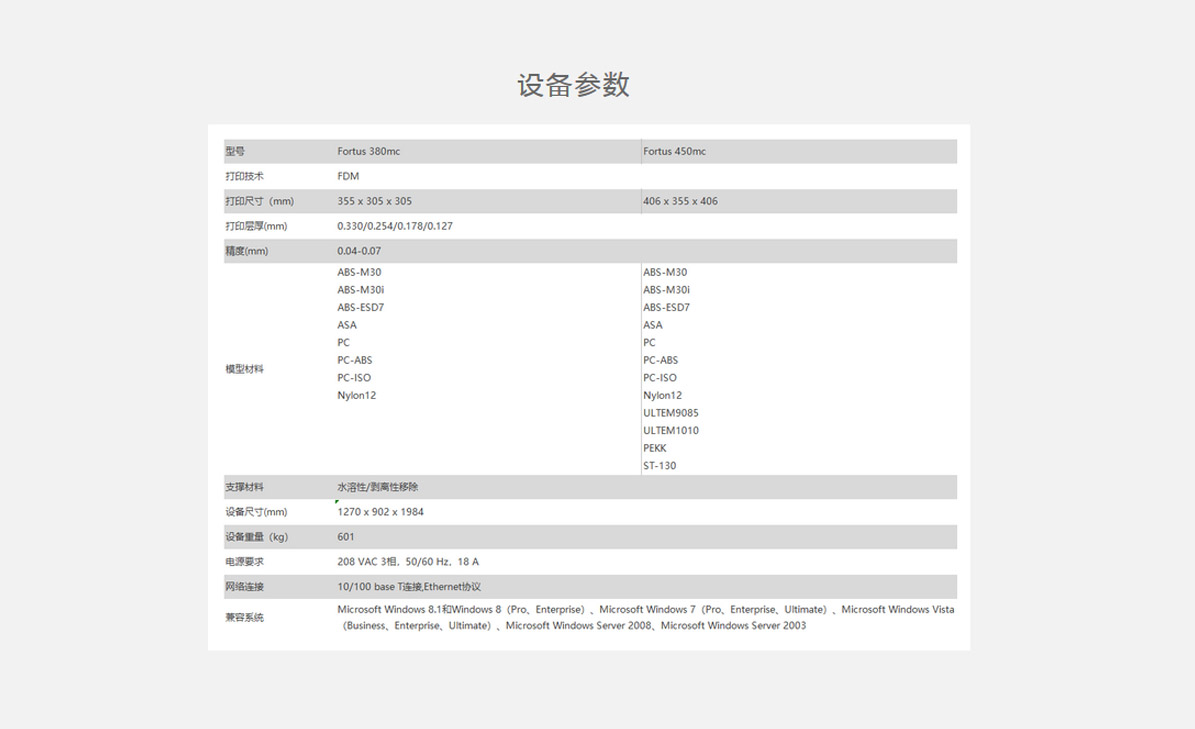Screen dimensions: 1195x729
Task: Click PC-ABS in the Fortus 450mc column
Action: click(x=660, y=360)
